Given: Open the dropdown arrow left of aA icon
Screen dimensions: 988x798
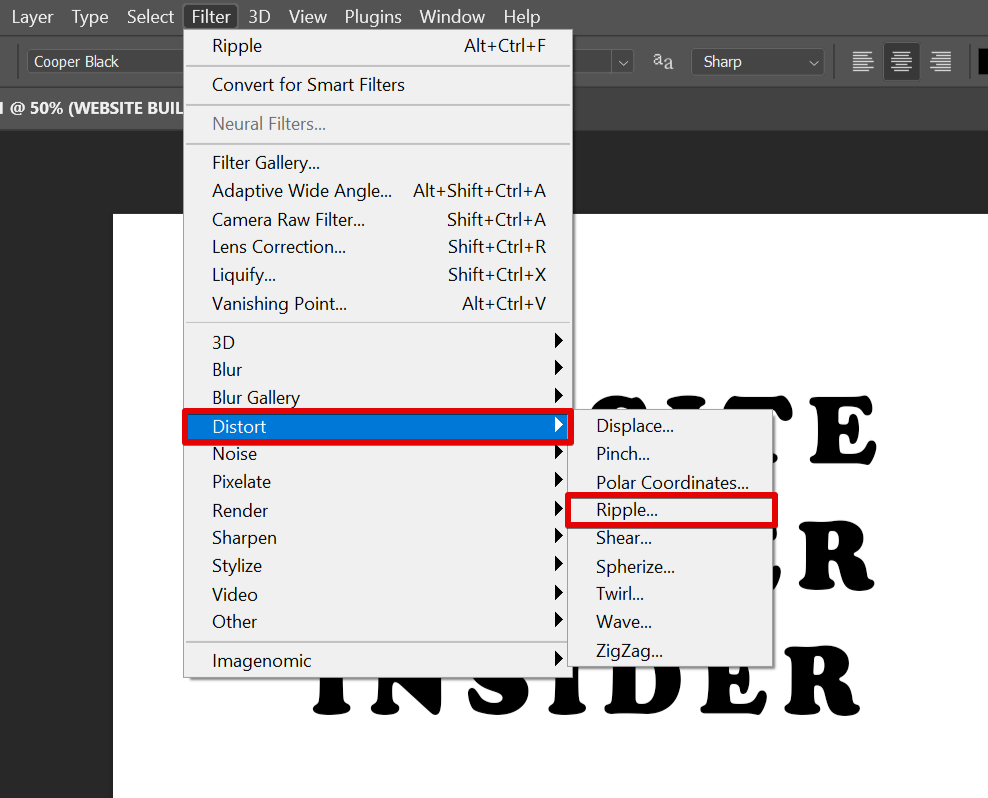Looking at the screenshot, I should 624,62.
